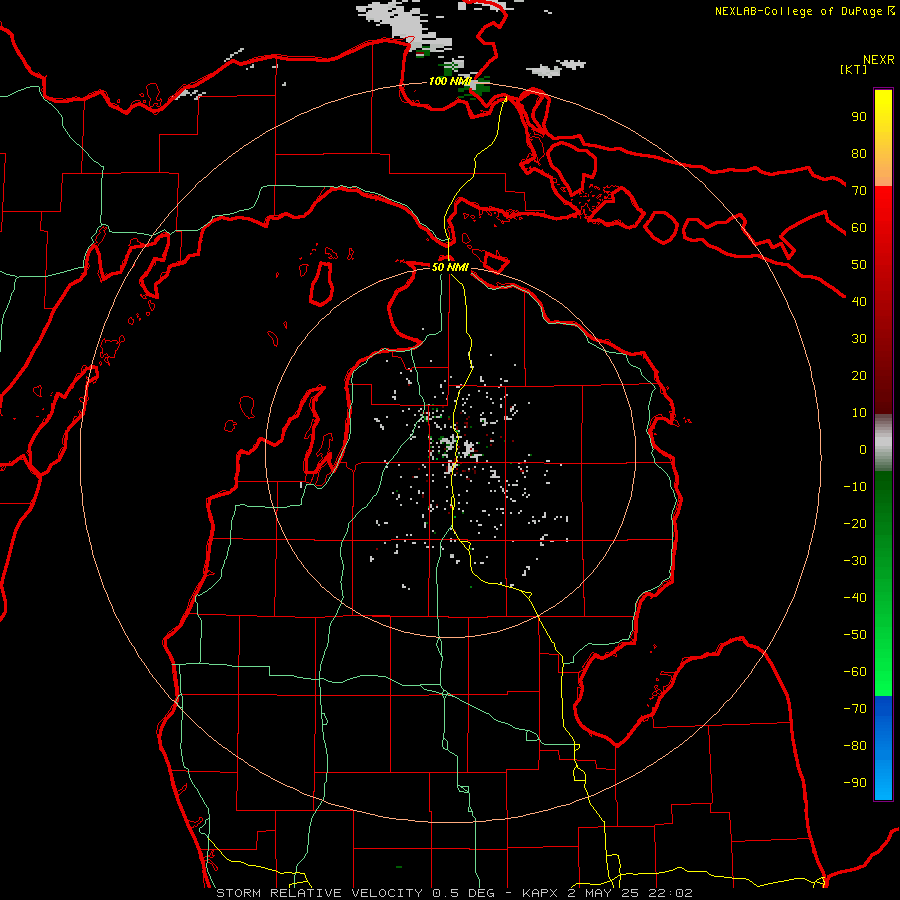Screen dimensions: 900x900
Task: Click the -50 value on the velocity scale
Action: coord(855,635)
